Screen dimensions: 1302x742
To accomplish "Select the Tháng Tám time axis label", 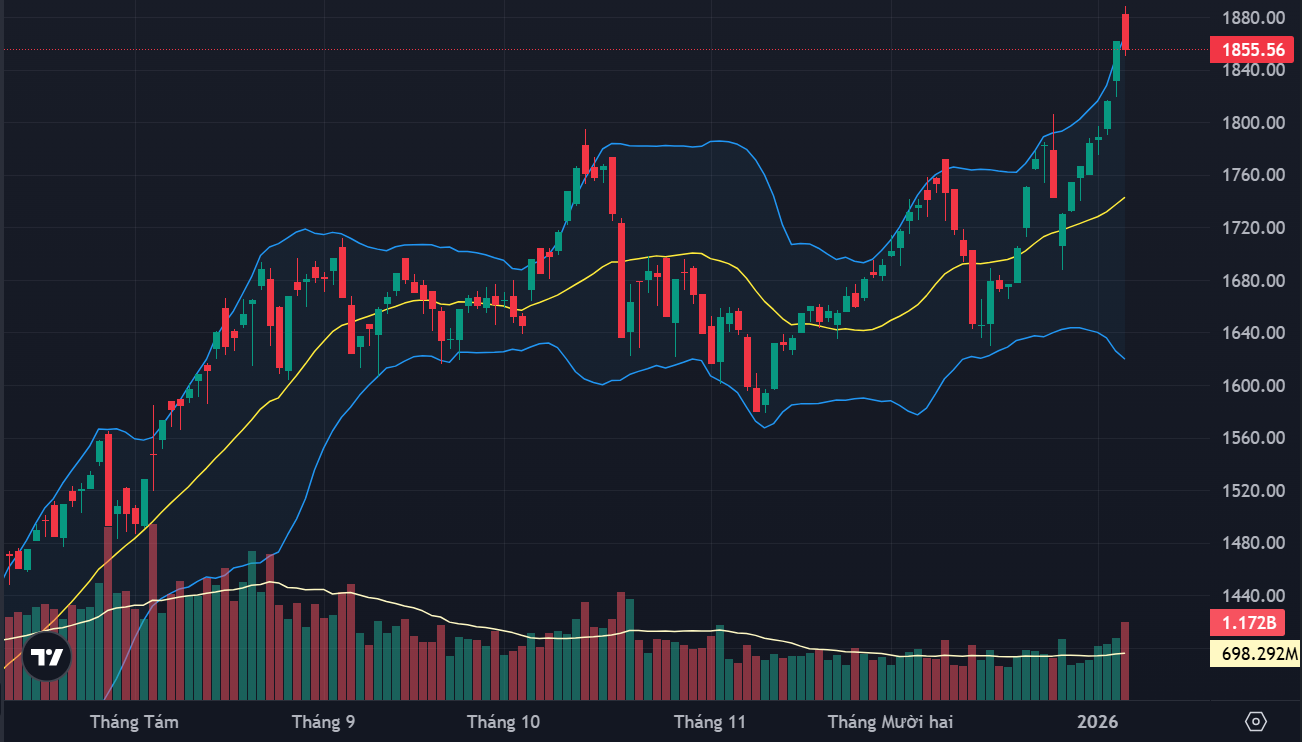I will click(134, 721).
